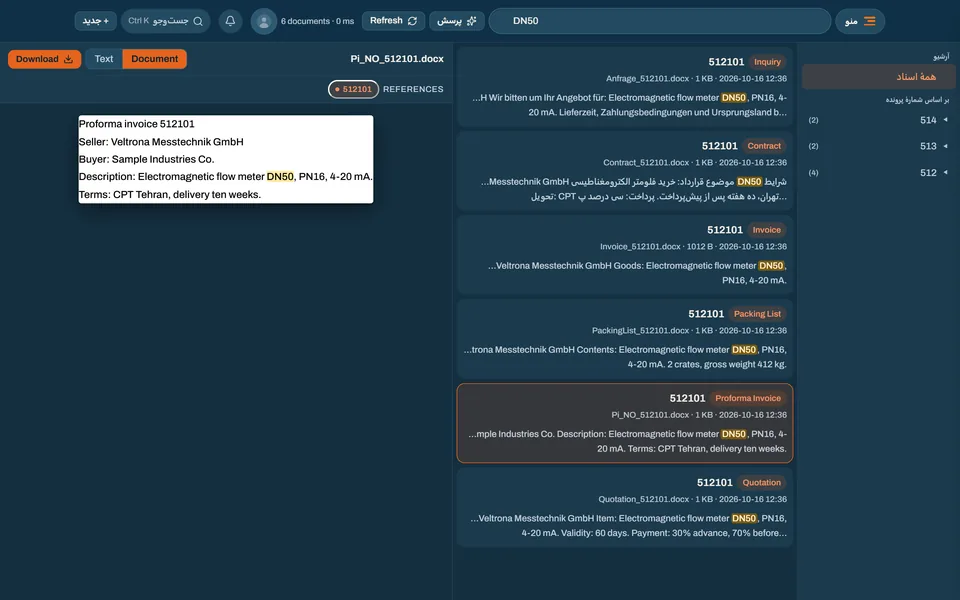Click the 512101 reference chip
960x600 pixels.
pyautogui.click(x=353, y=89)
